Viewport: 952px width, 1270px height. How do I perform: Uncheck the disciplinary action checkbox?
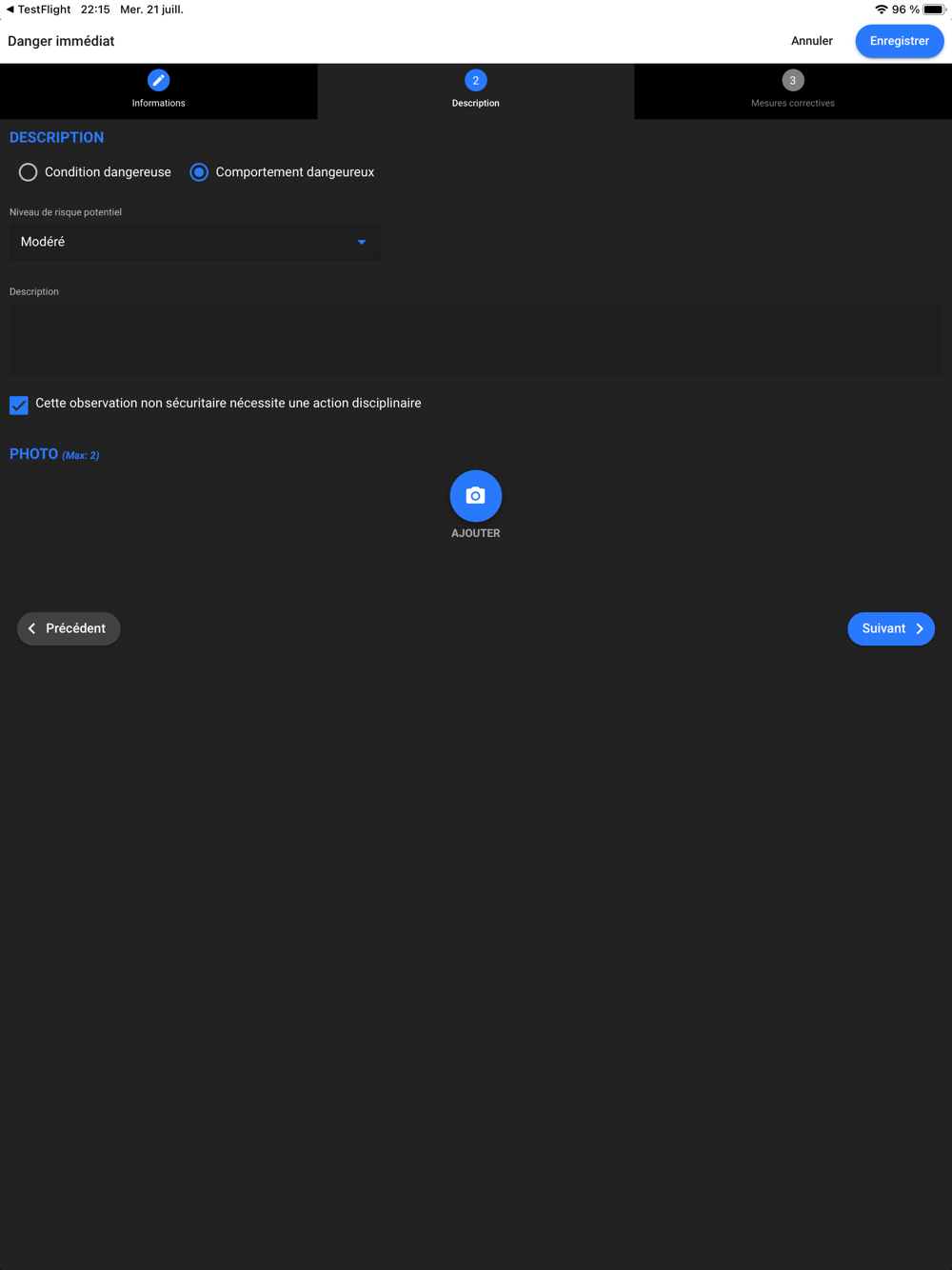tap(19, 405)
